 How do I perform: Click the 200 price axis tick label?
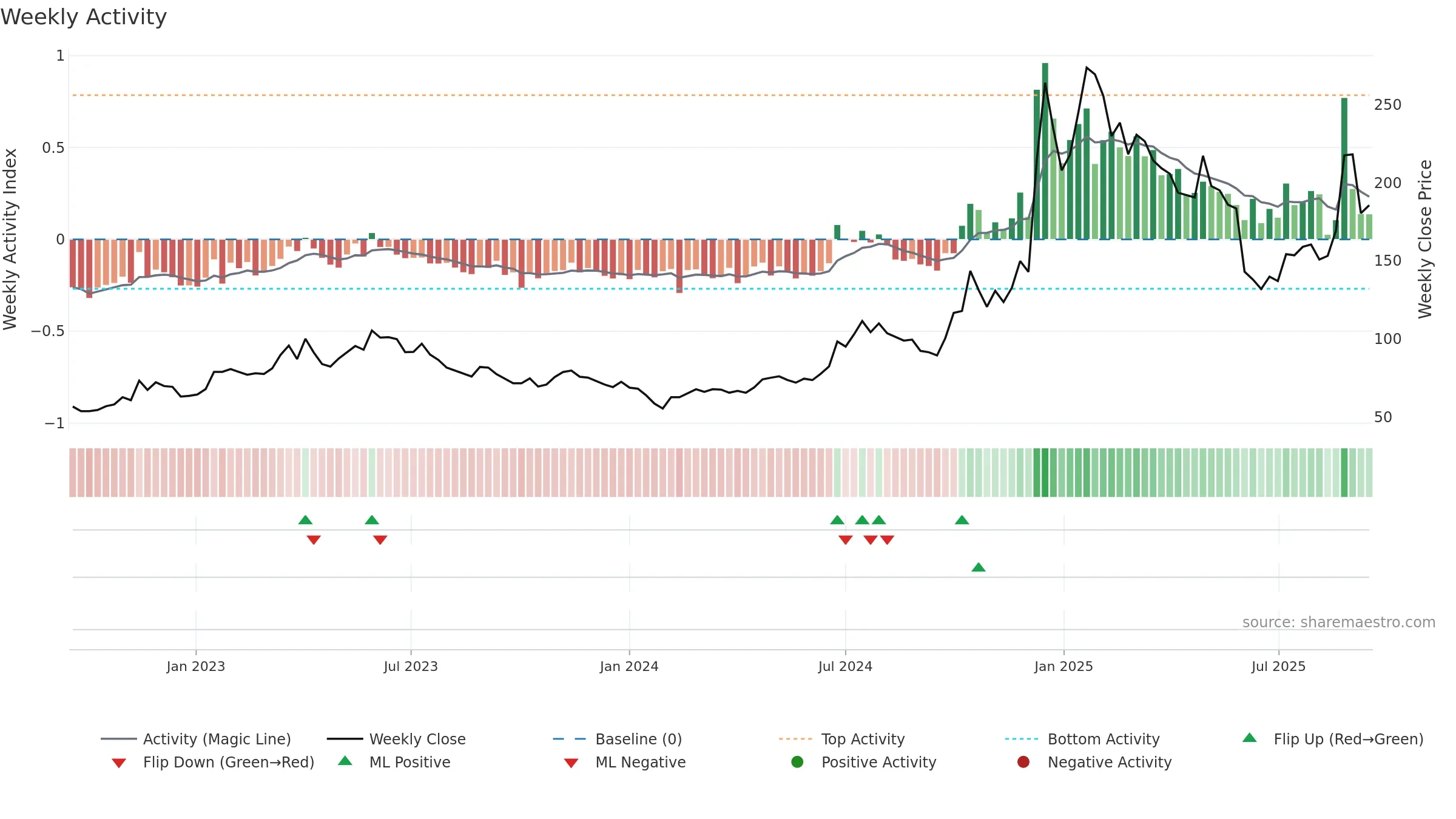[1388, 183]
